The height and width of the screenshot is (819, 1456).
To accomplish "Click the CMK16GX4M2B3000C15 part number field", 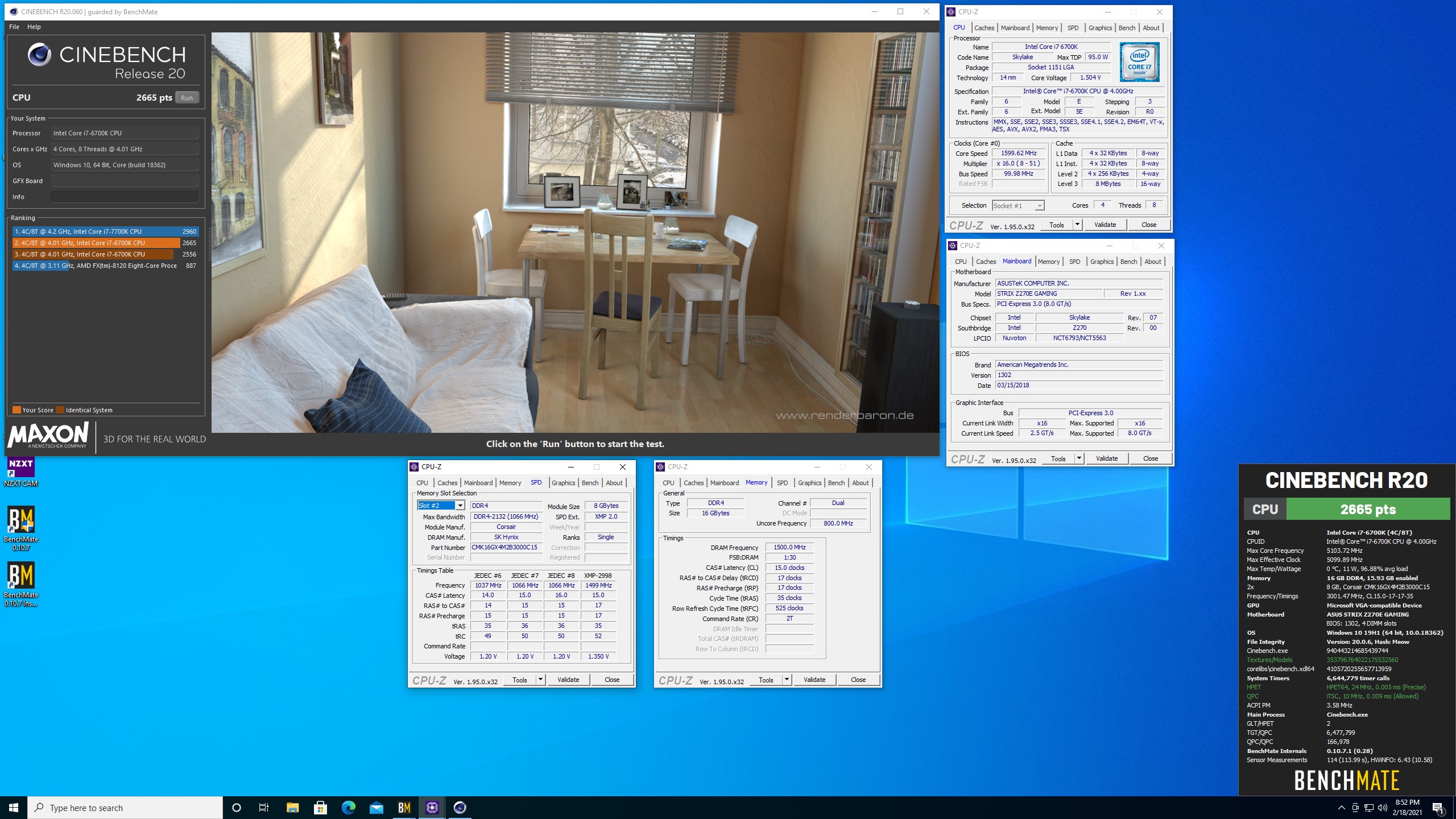I will (x=506, y=548).
